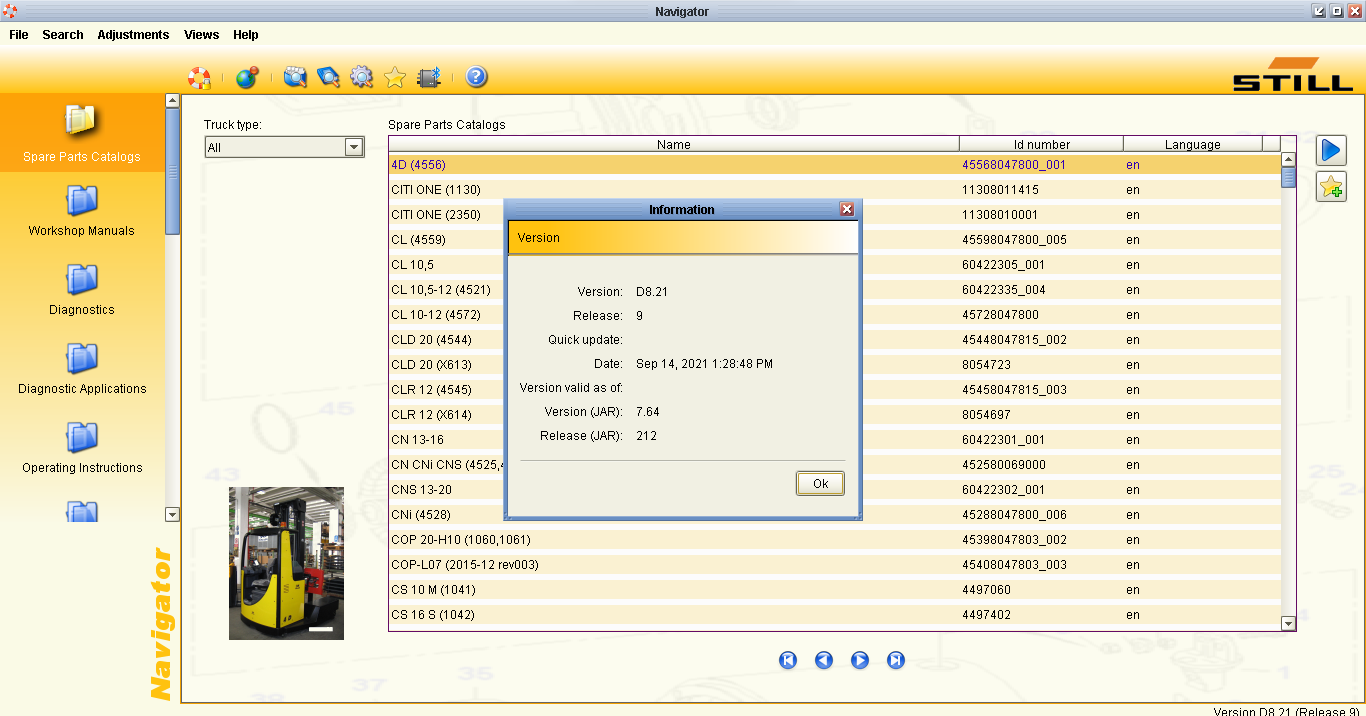Click the book search toolbar icon

click(328, 77)
